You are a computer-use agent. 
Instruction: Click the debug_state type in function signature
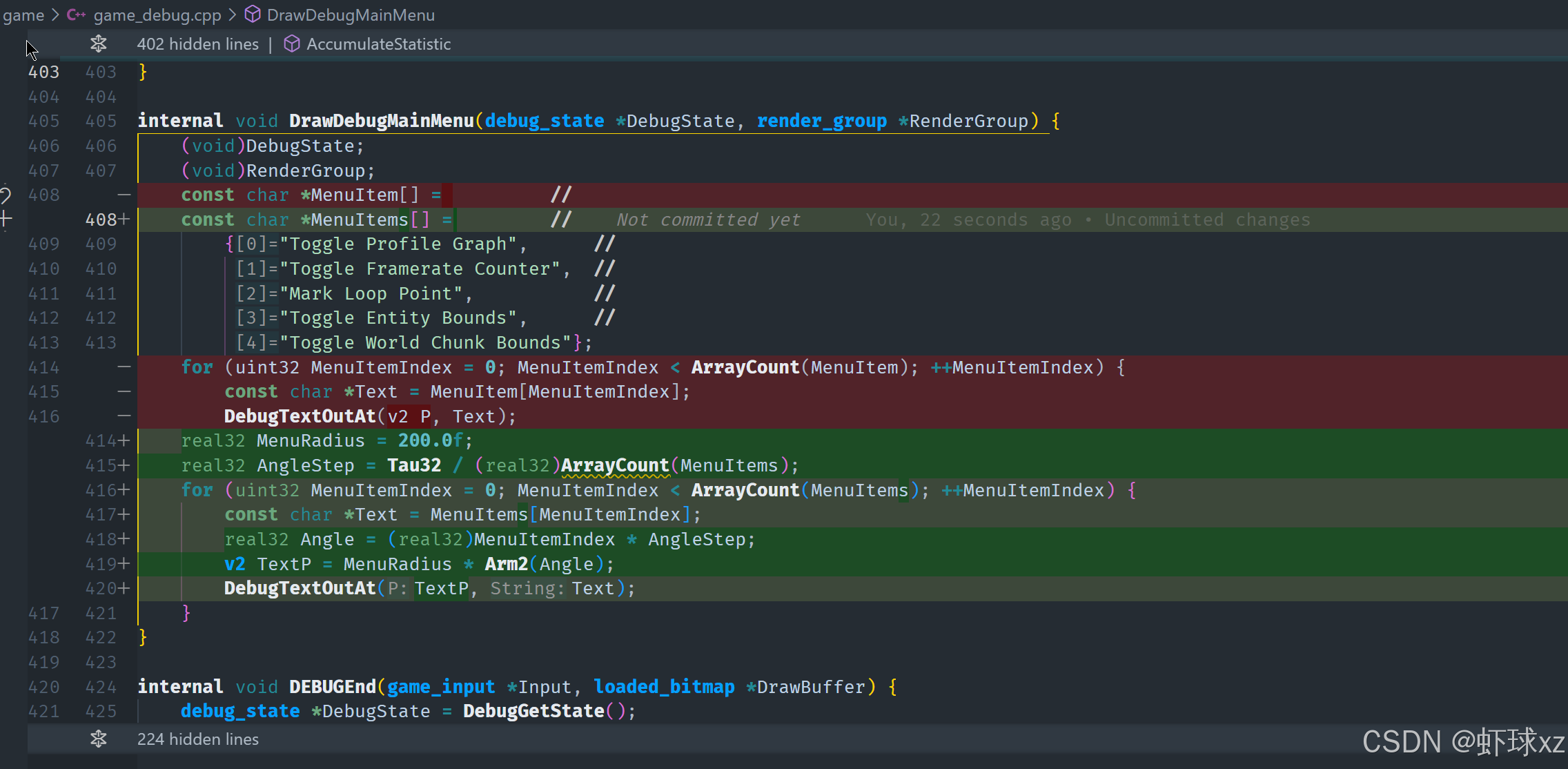[x=544, y=121]
